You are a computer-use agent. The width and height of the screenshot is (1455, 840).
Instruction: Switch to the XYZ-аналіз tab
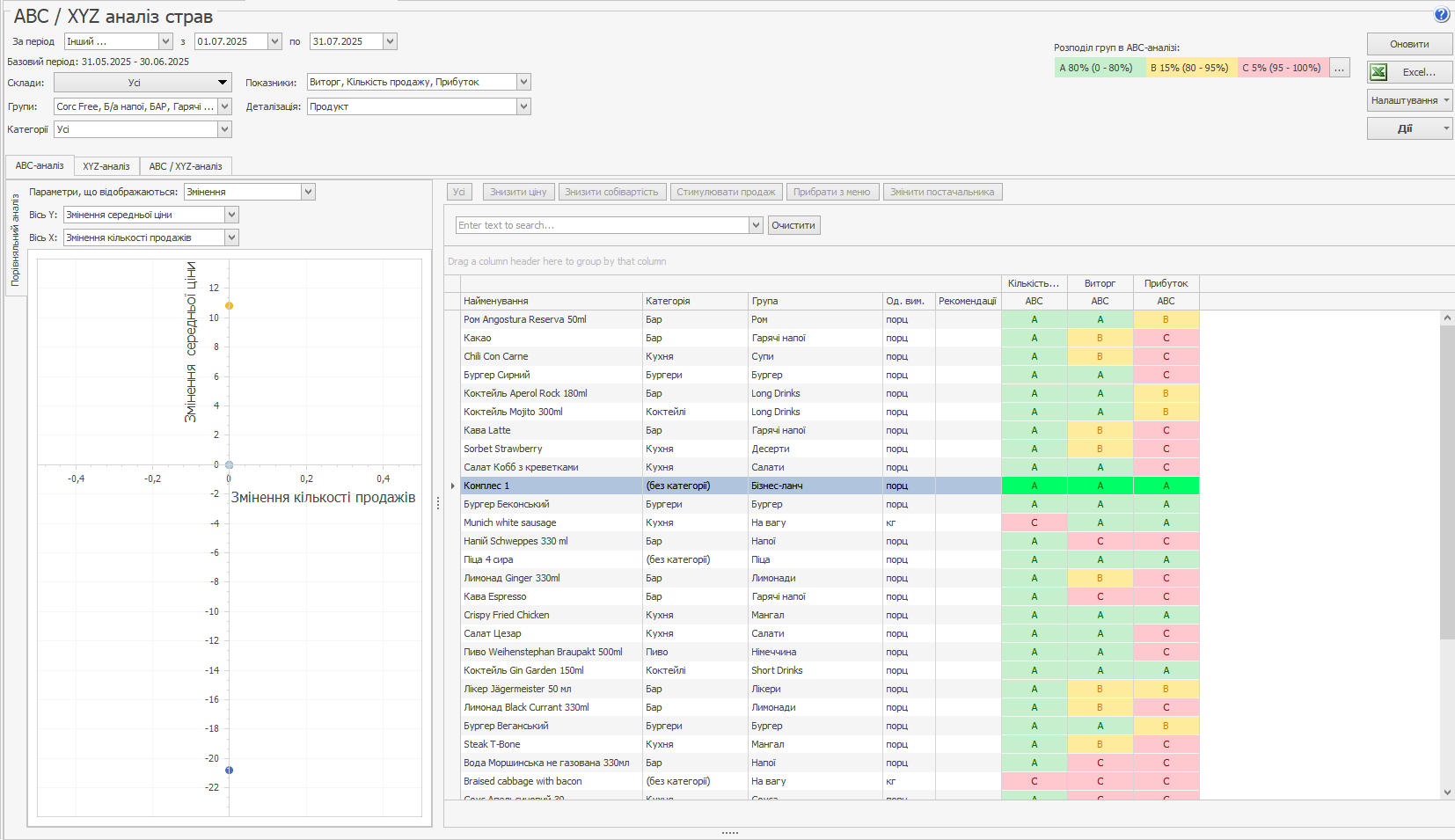106,166
